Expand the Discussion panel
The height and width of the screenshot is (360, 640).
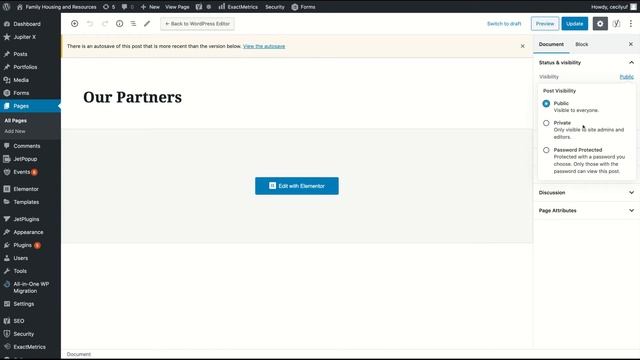tap(587, 193)
